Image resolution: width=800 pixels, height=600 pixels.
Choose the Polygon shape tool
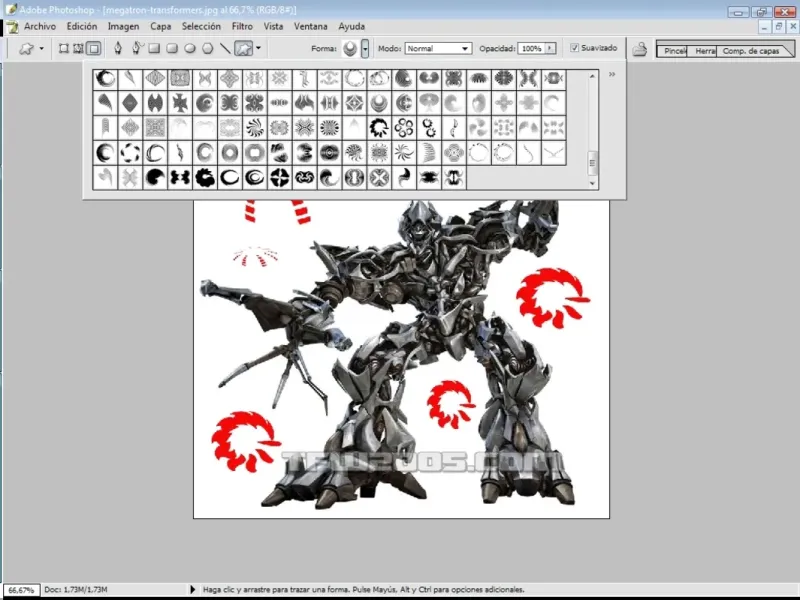207,48
